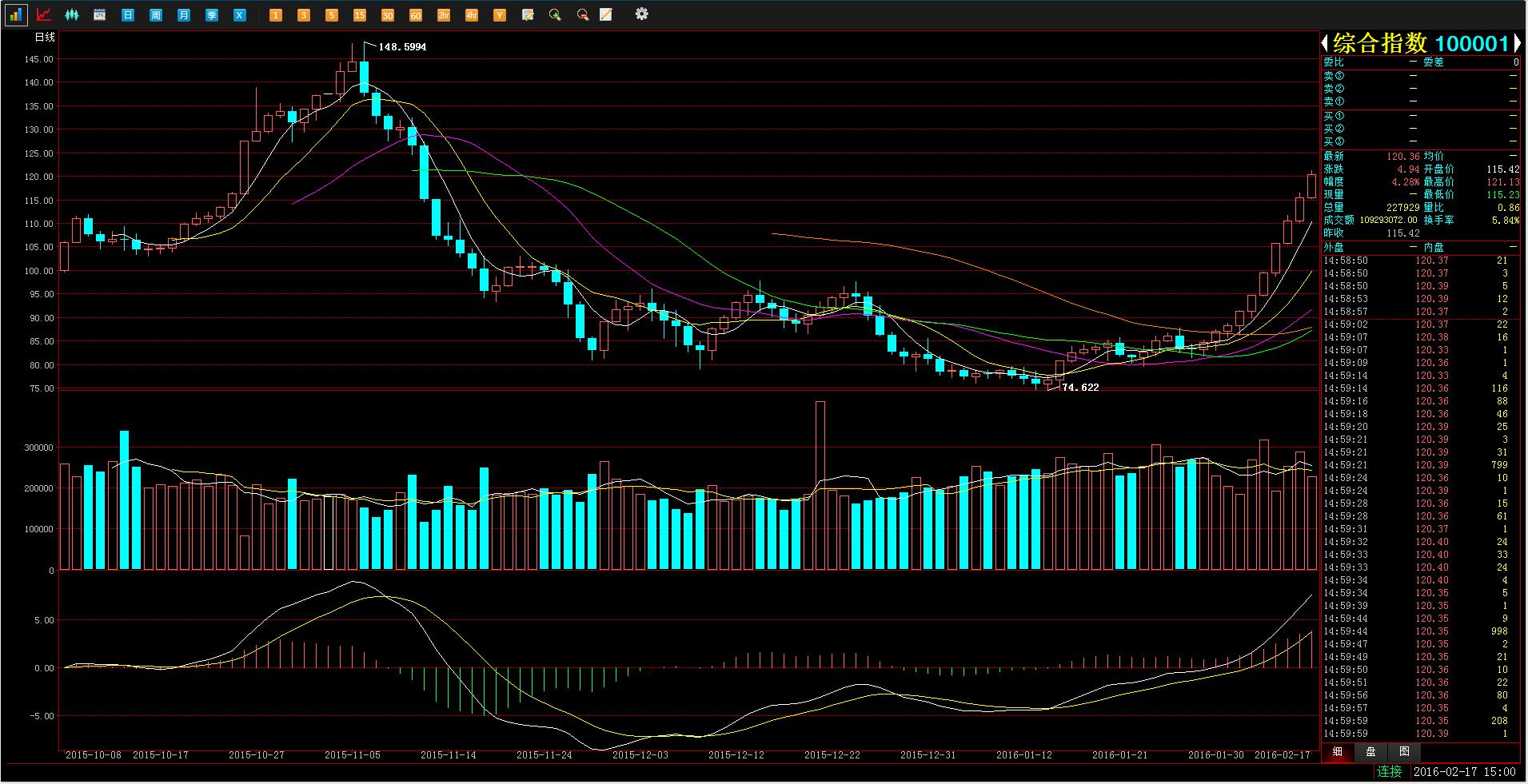Image resolution: width=1528 pixels, height=784 pixels.
Task: Click the 145.00 price axis label
Action: pyautogui.click(x=39, y=60)
